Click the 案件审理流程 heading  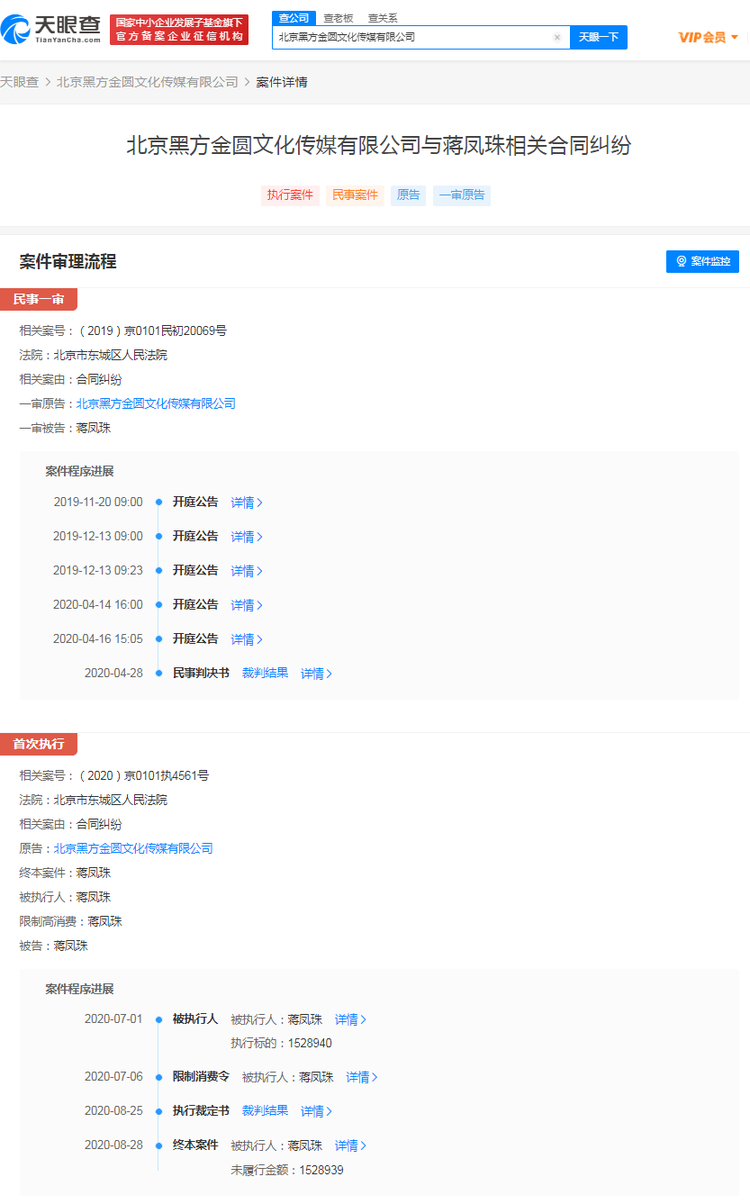(x=68, y=261)
